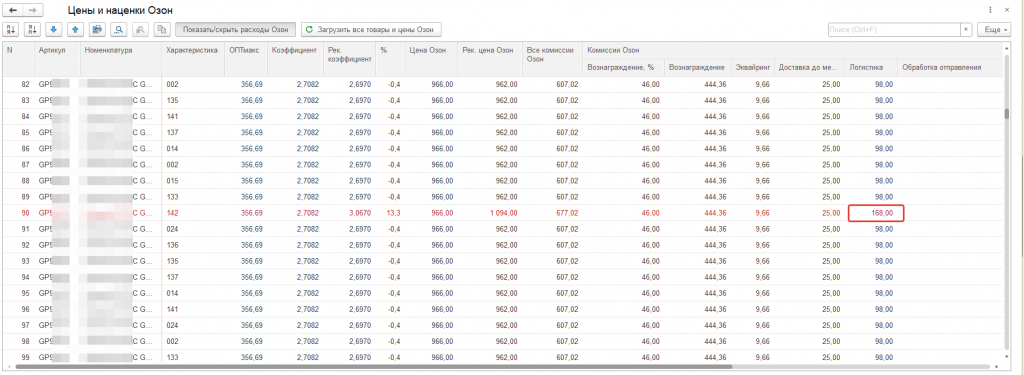Open the find (magnifier) tool
The image size is (1024, 375).
point(119,29)
